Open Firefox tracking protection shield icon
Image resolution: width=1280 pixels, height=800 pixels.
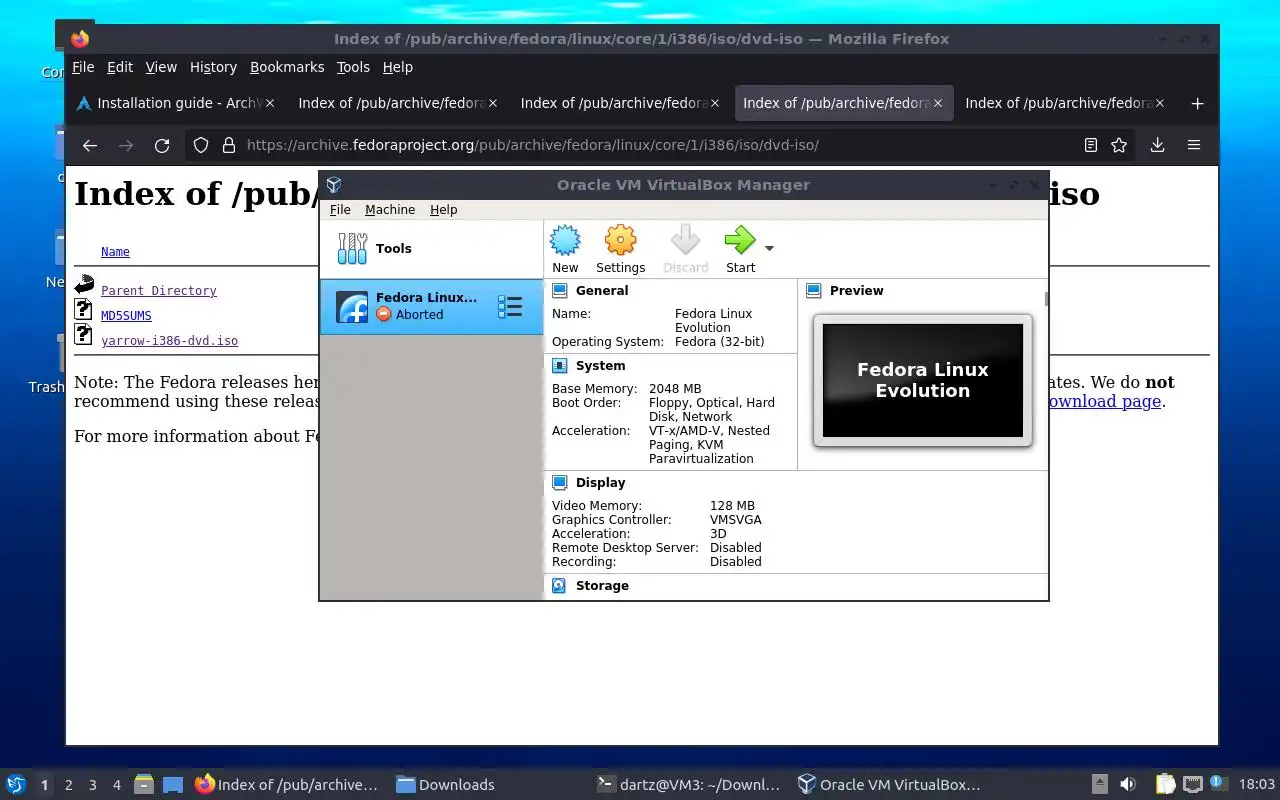click(x=201, y=145)
